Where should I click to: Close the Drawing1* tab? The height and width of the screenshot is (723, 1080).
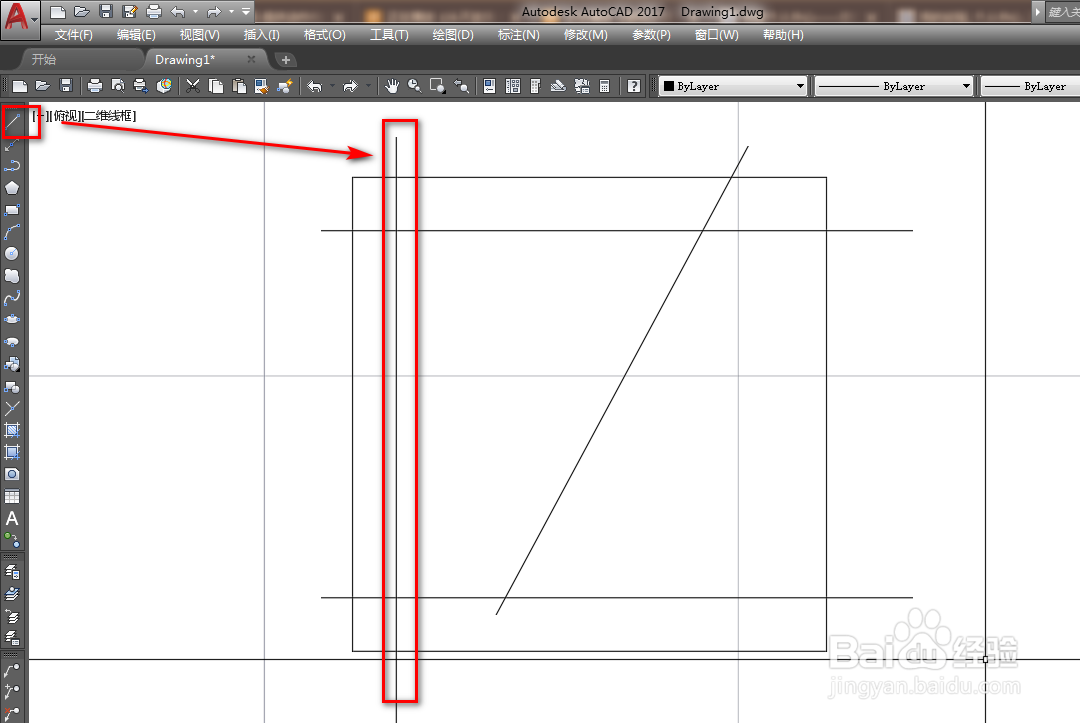click(251, 60)
